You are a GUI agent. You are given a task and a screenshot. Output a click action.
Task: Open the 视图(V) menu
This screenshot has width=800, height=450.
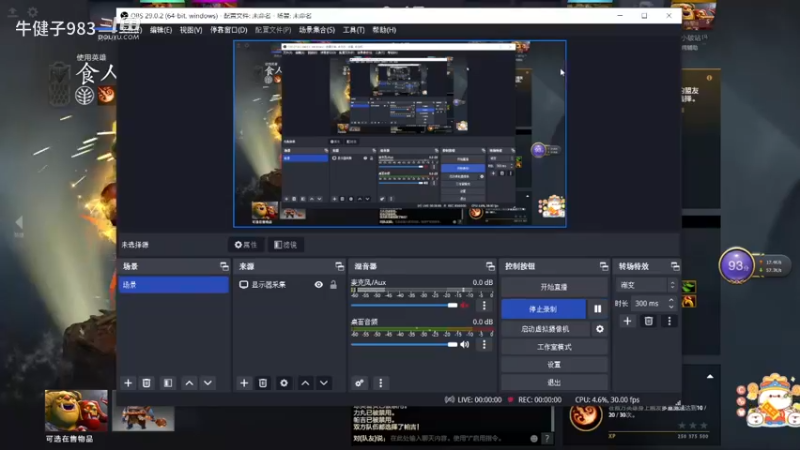tap(191, 30)
